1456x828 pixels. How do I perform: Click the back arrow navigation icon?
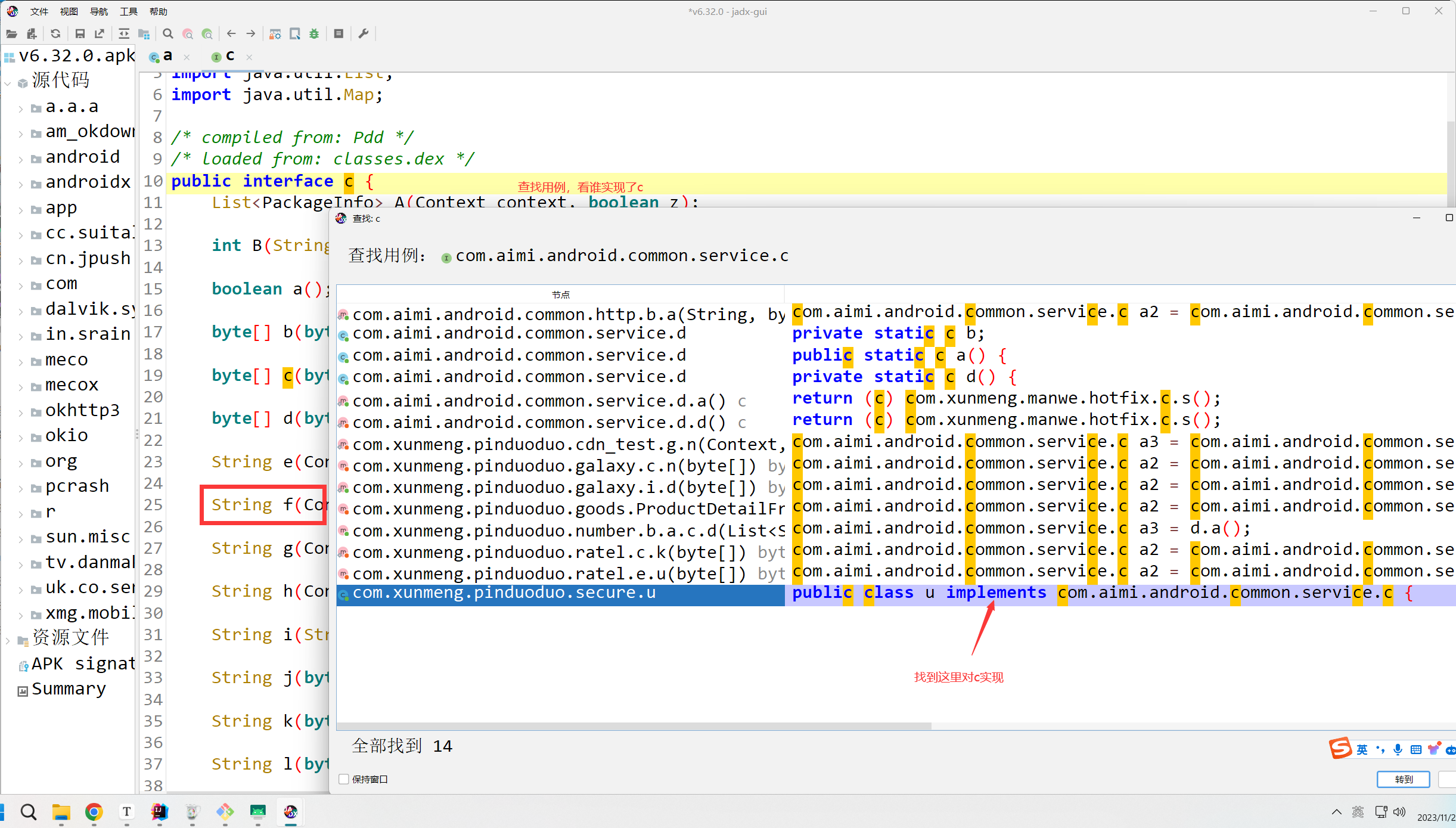(231, 34)
